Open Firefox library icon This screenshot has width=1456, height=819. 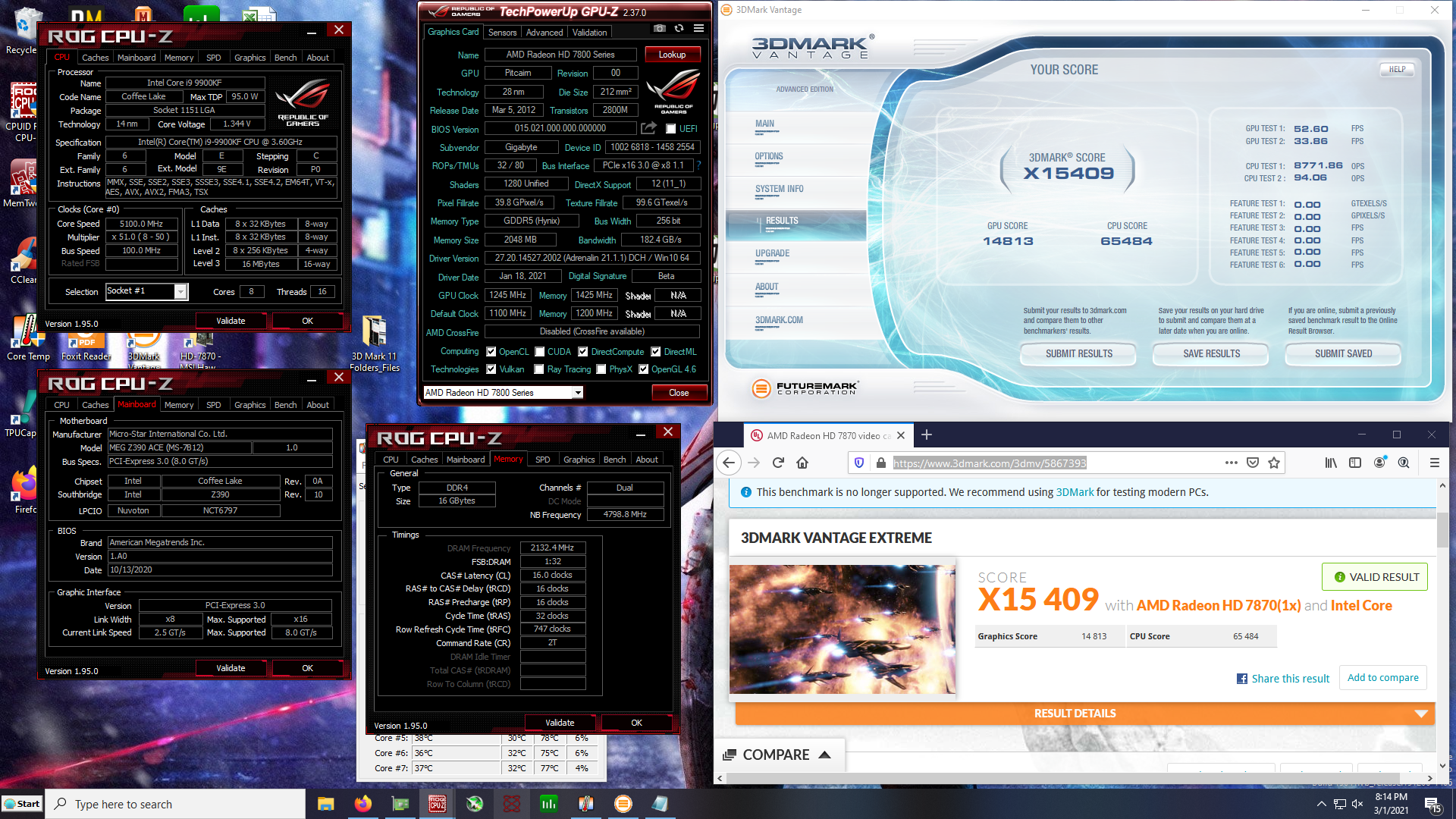[1331, 463]
